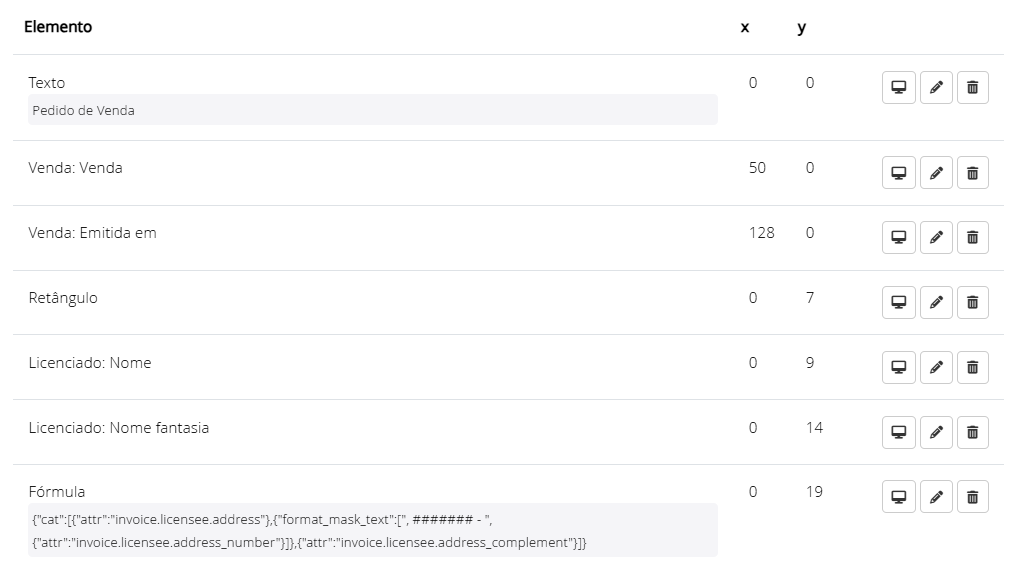The width and height of the screenshot is (1011, 571).
Task: Edit the Fórmula element
Action: point(936,497)
